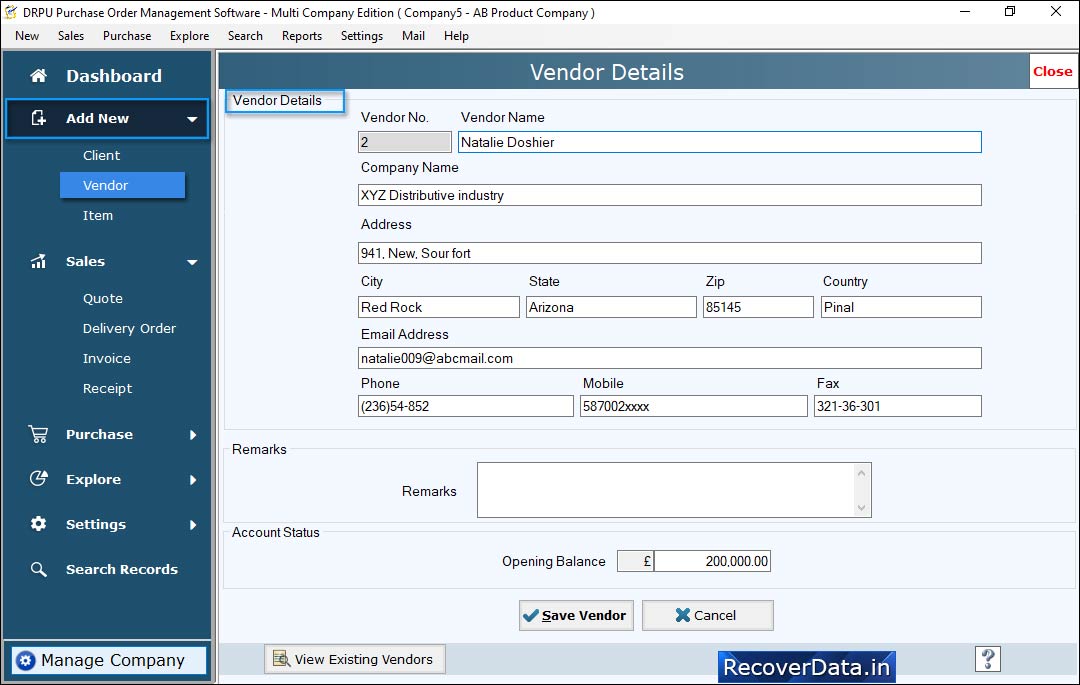Screen dimensions: 1080x685
Task: Click the Vendor No. field
Action: (x=404, y=142)
